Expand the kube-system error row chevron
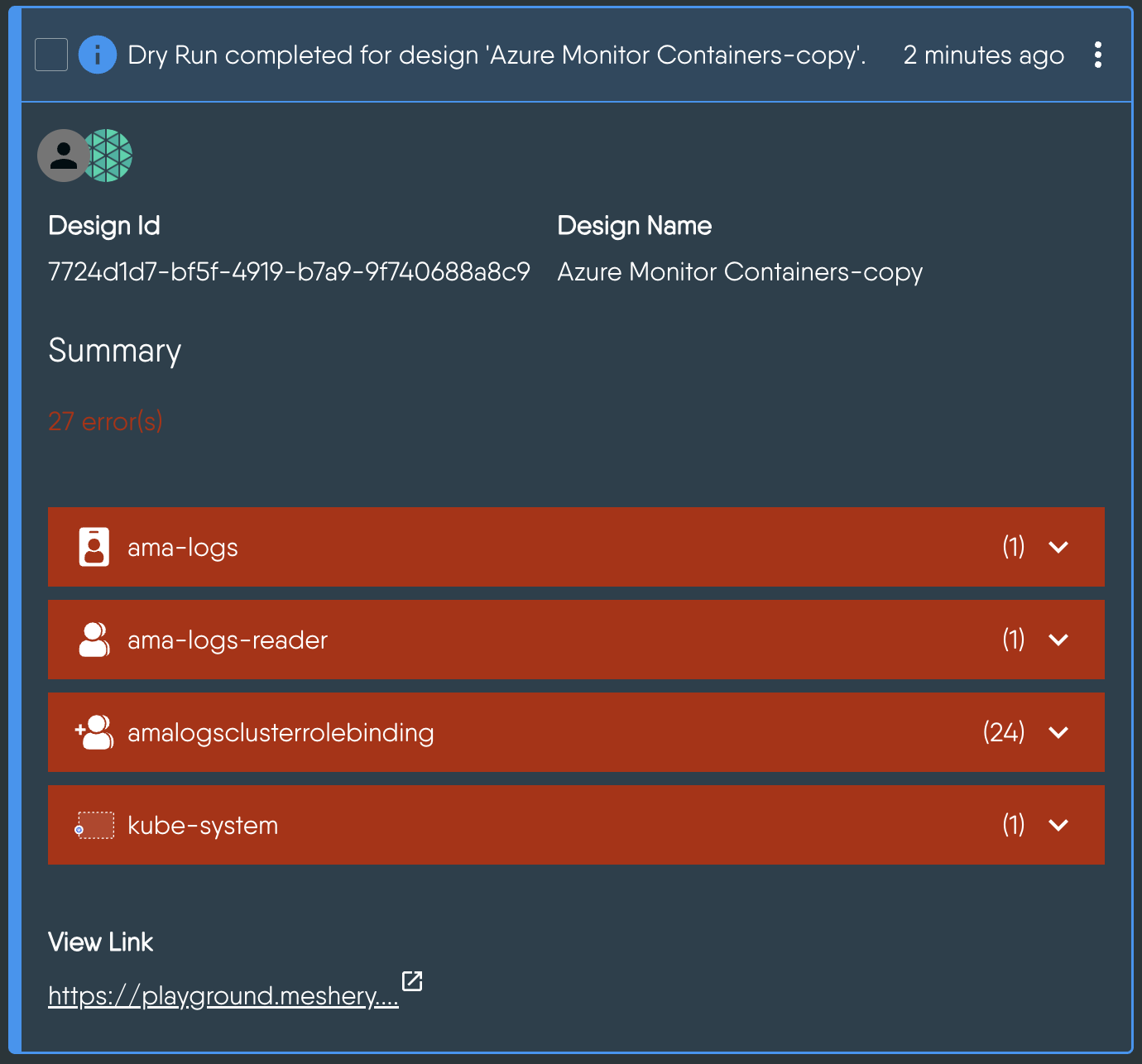 [x=1058, y=825]
